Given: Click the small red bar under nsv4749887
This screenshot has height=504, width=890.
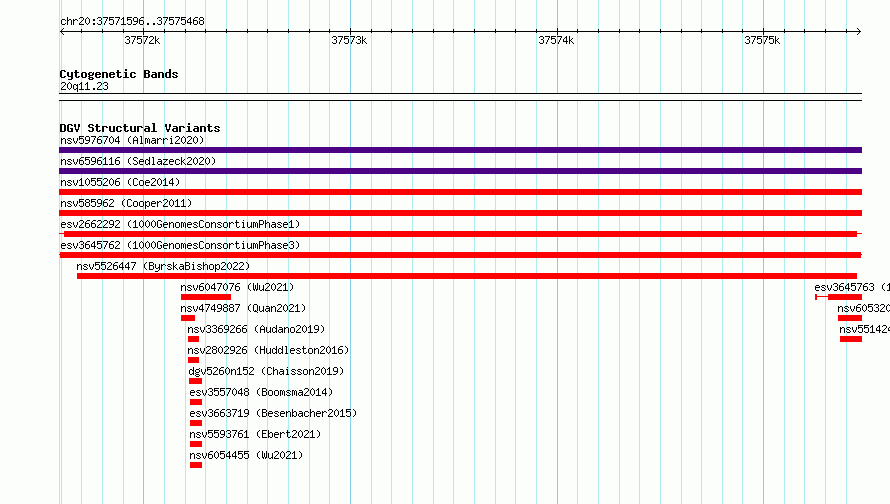Looking at the screenshot, I should tap(187, 318).
